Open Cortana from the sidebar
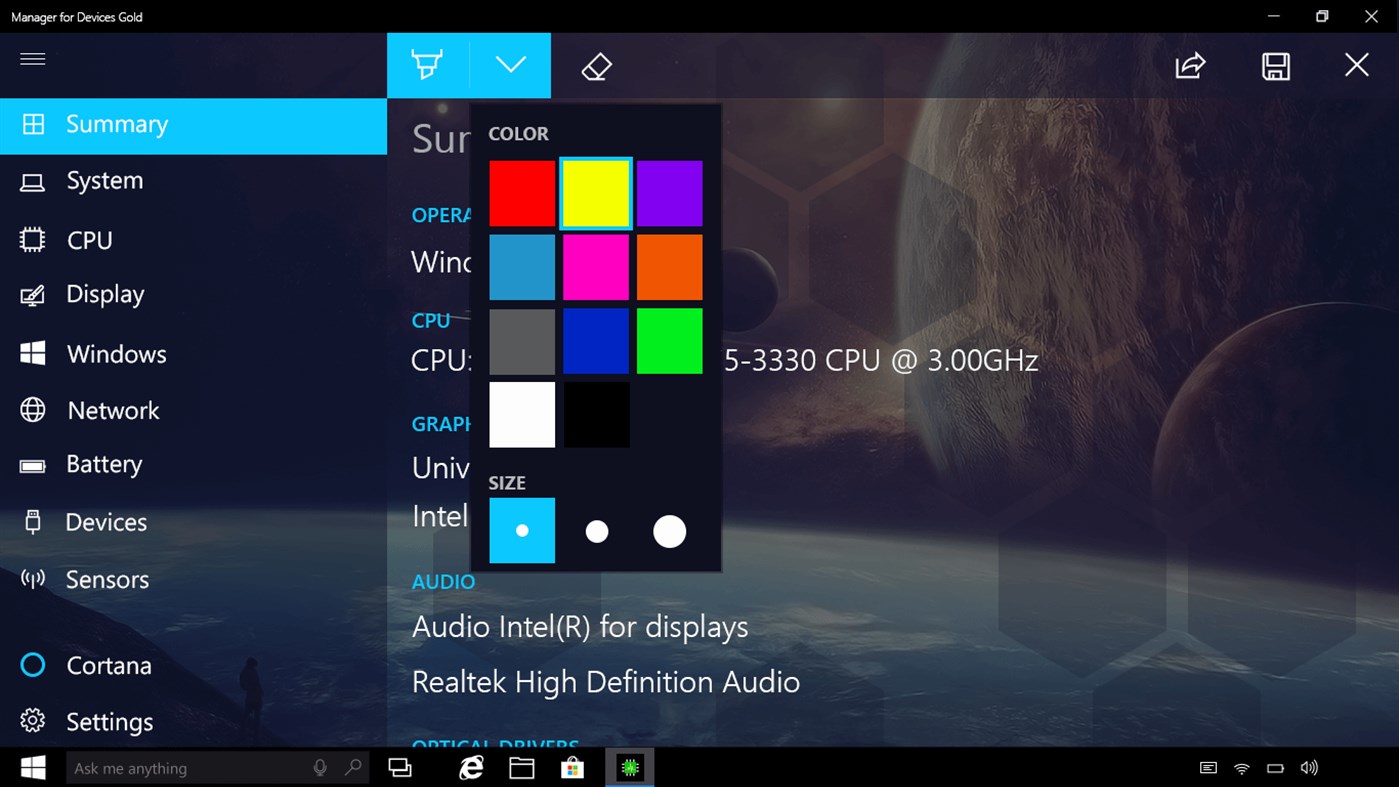This screenshot has width=1399, height=787. 111,665
